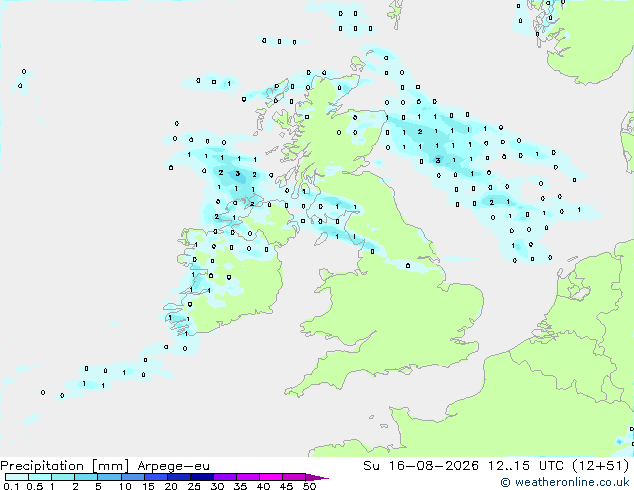This screenshot has height=490, width=634.
Task: Click the date 'Su 16-08-2026'
Action: (421, 466)
